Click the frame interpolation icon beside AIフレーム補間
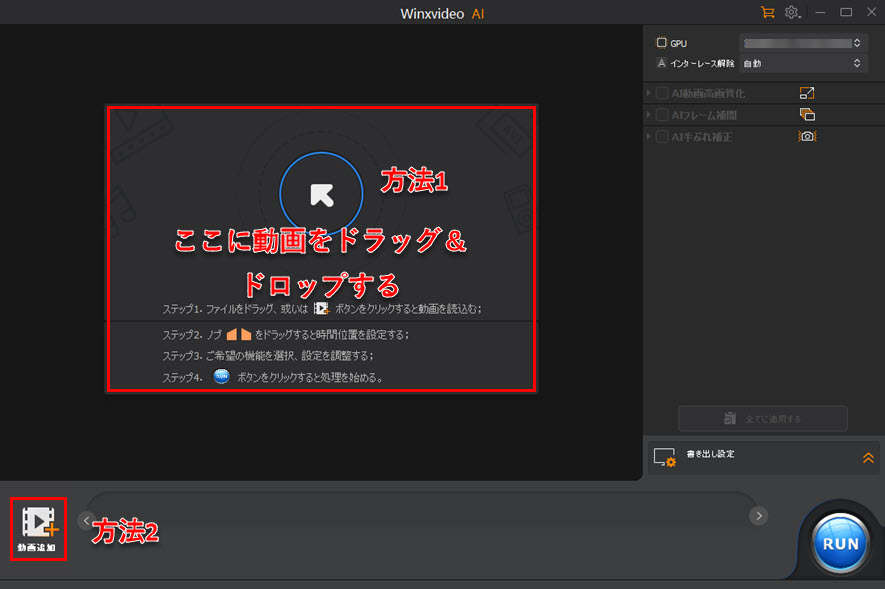Screen dimensions: 885x589 pos(807,115)
